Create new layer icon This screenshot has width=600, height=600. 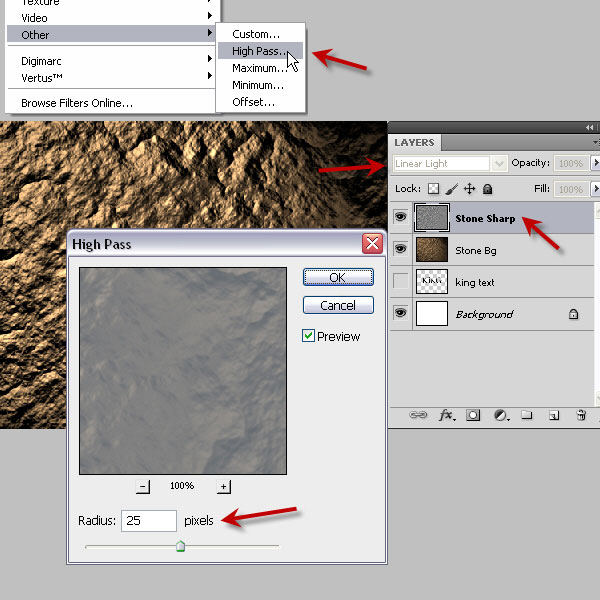pyautogui.click(x=554, y=415)
